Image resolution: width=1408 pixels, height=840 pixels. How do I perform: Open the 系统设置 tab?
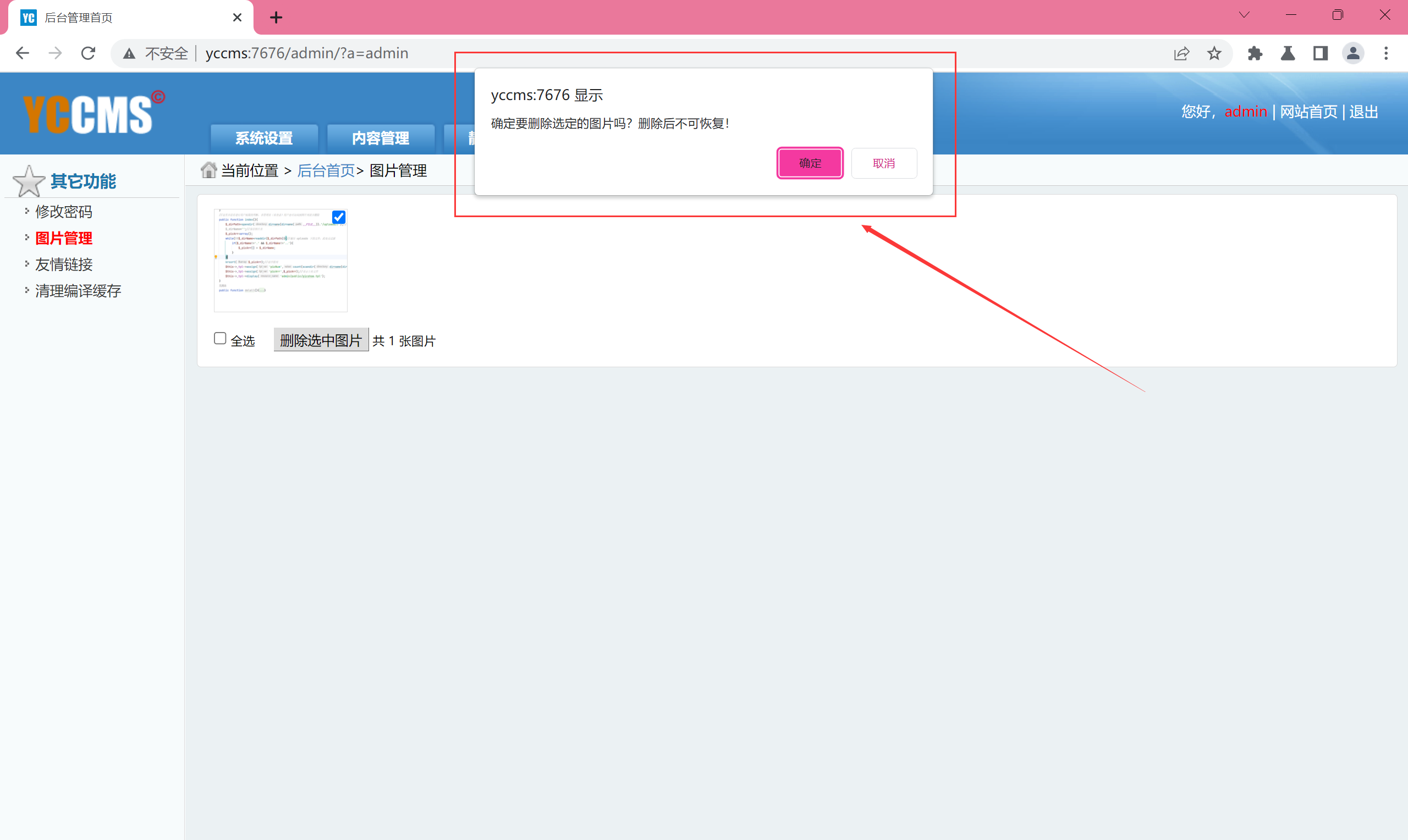pos(264,138)
